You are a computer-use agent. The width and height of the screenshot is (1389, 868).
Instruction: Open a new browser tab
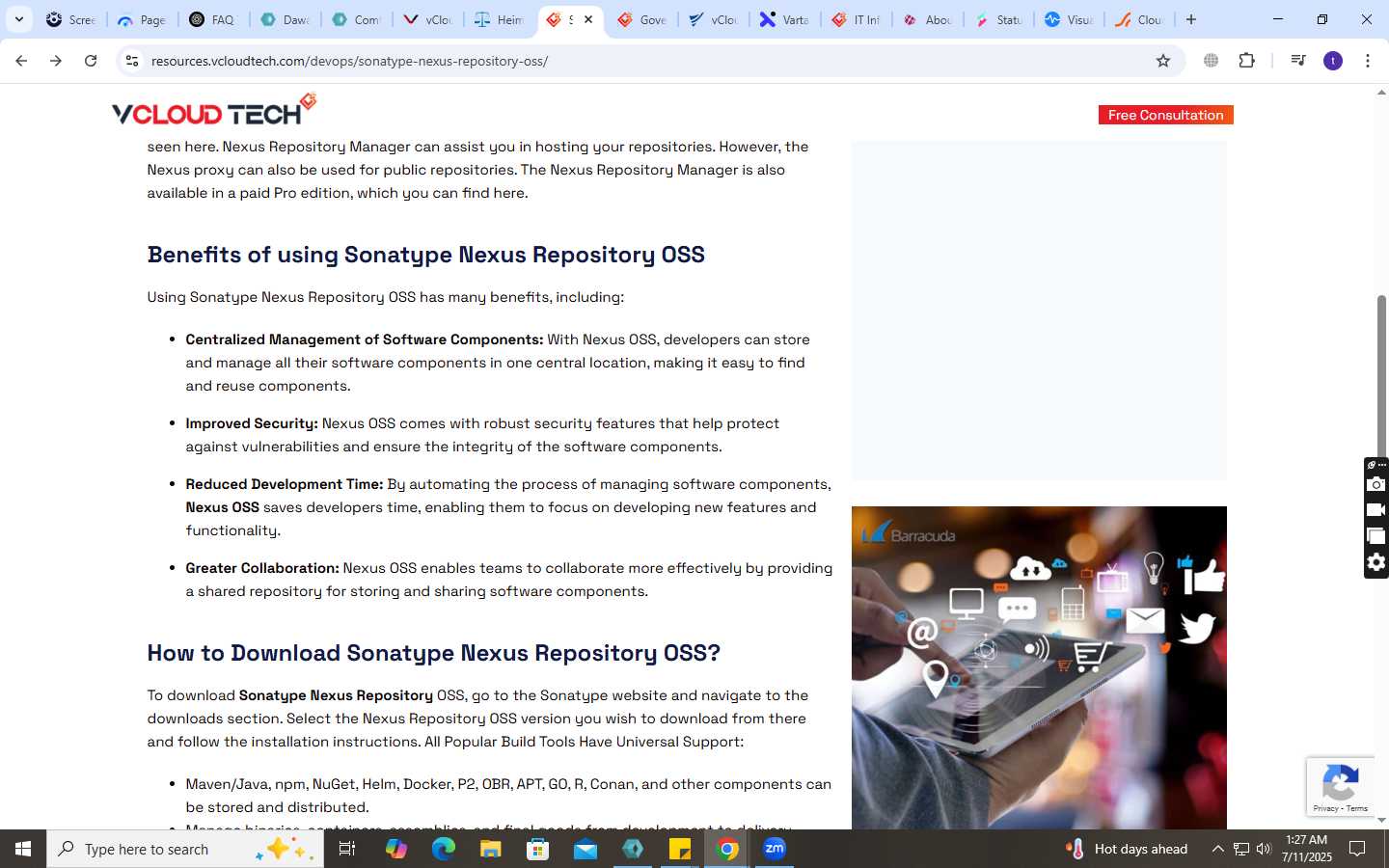(x=1191, y=19)
